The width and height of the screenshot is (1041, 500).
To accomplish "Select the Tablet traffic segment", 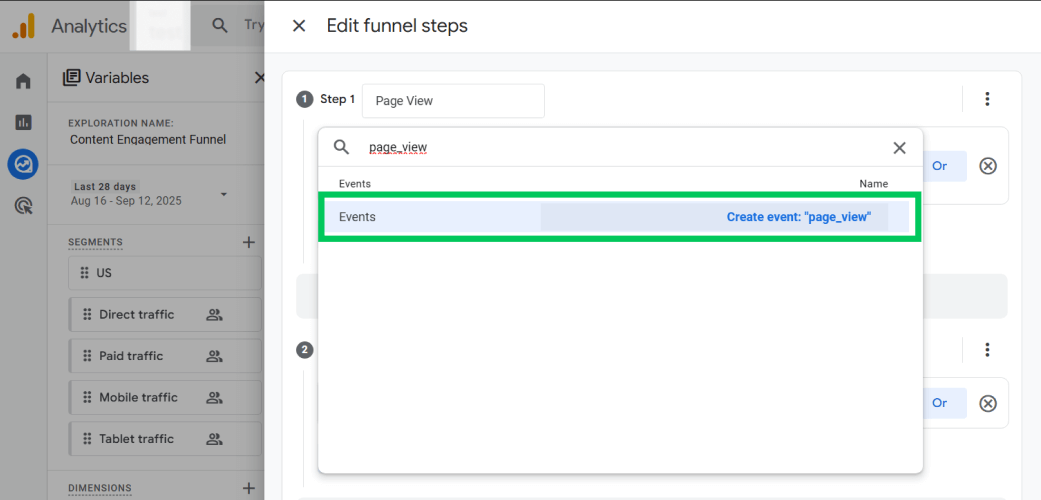I will pyautogui.click(x=165, y=438).
